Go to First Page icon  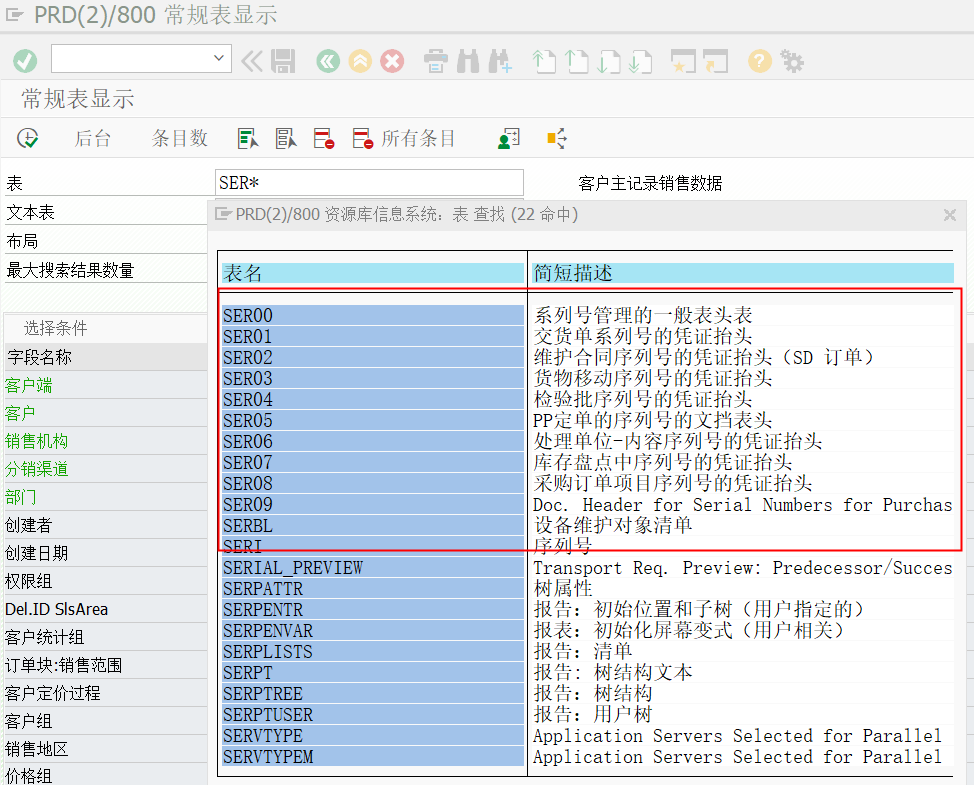[544, 61]
